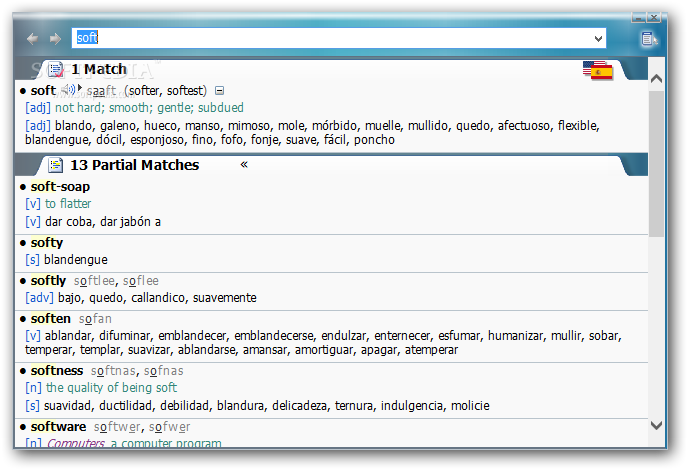Open the software headword entry
Viewport: 688px width, 470px height.
58,427
